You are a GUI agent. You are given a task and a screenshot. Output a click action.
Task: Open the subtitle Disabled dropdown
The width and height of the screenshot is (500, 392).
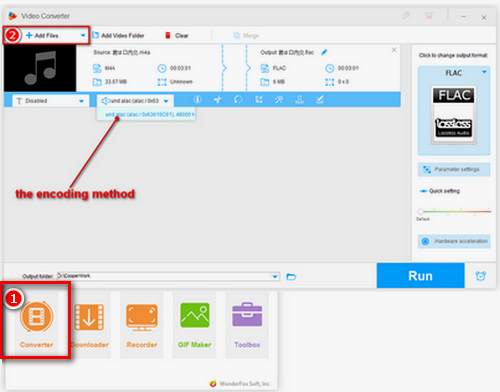pyautogui.click(x=51, y=101)
